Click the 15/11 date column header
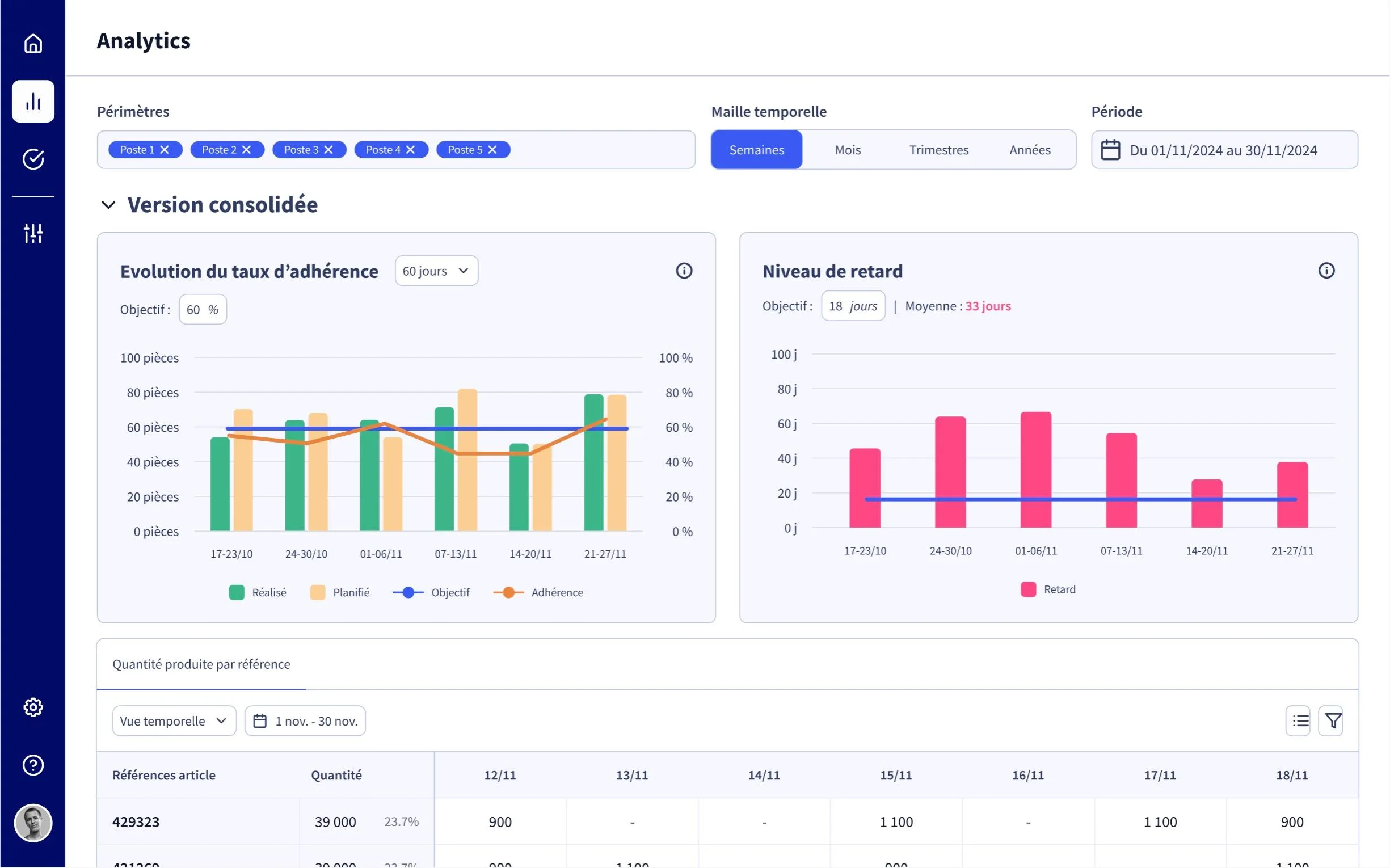This screenshot has width=1390, height=868. 896,775
